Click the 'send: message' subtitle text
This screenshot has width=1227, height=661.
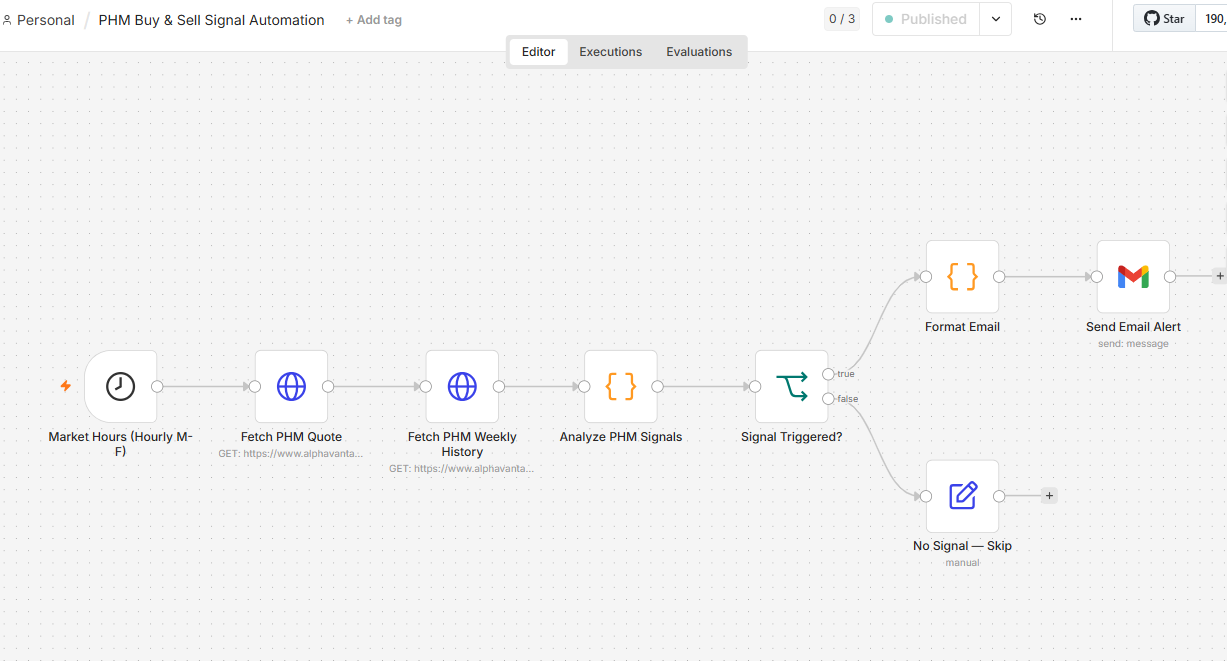[1133, 344]
